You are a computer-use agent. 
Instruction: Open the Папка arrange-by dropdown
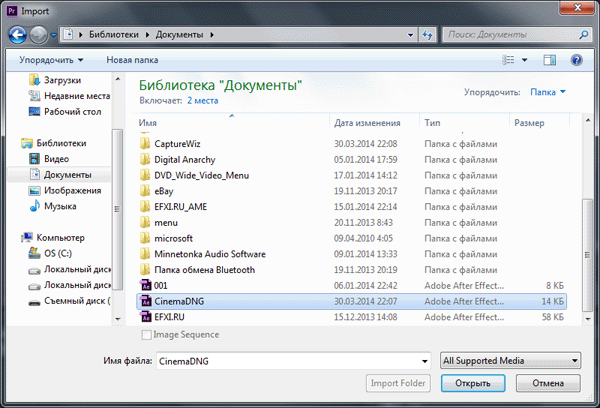[548, 92]
